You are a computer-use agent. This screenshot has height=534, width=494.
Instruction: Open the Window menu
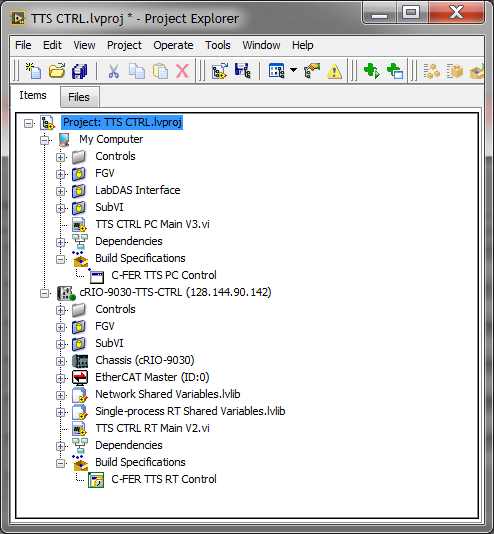tap(261, 45)
